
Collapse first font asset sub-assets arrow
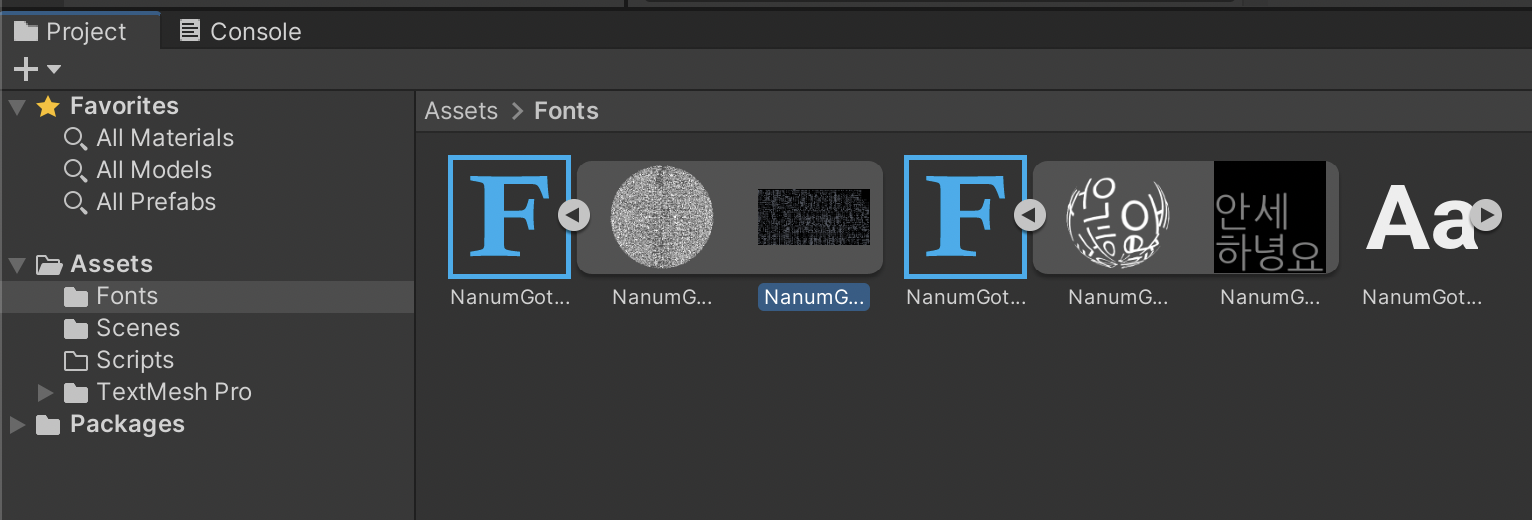(x=574, y=215)
